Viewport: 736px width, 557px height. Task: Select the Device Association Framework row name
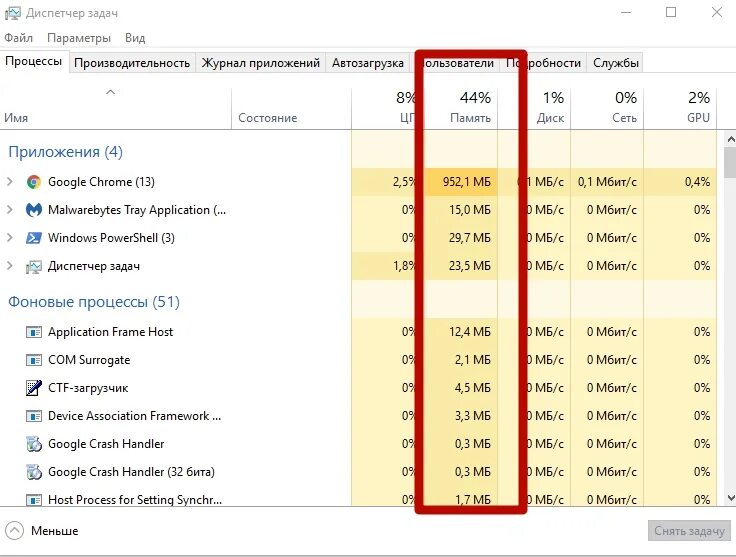click(x=134, y=416)
